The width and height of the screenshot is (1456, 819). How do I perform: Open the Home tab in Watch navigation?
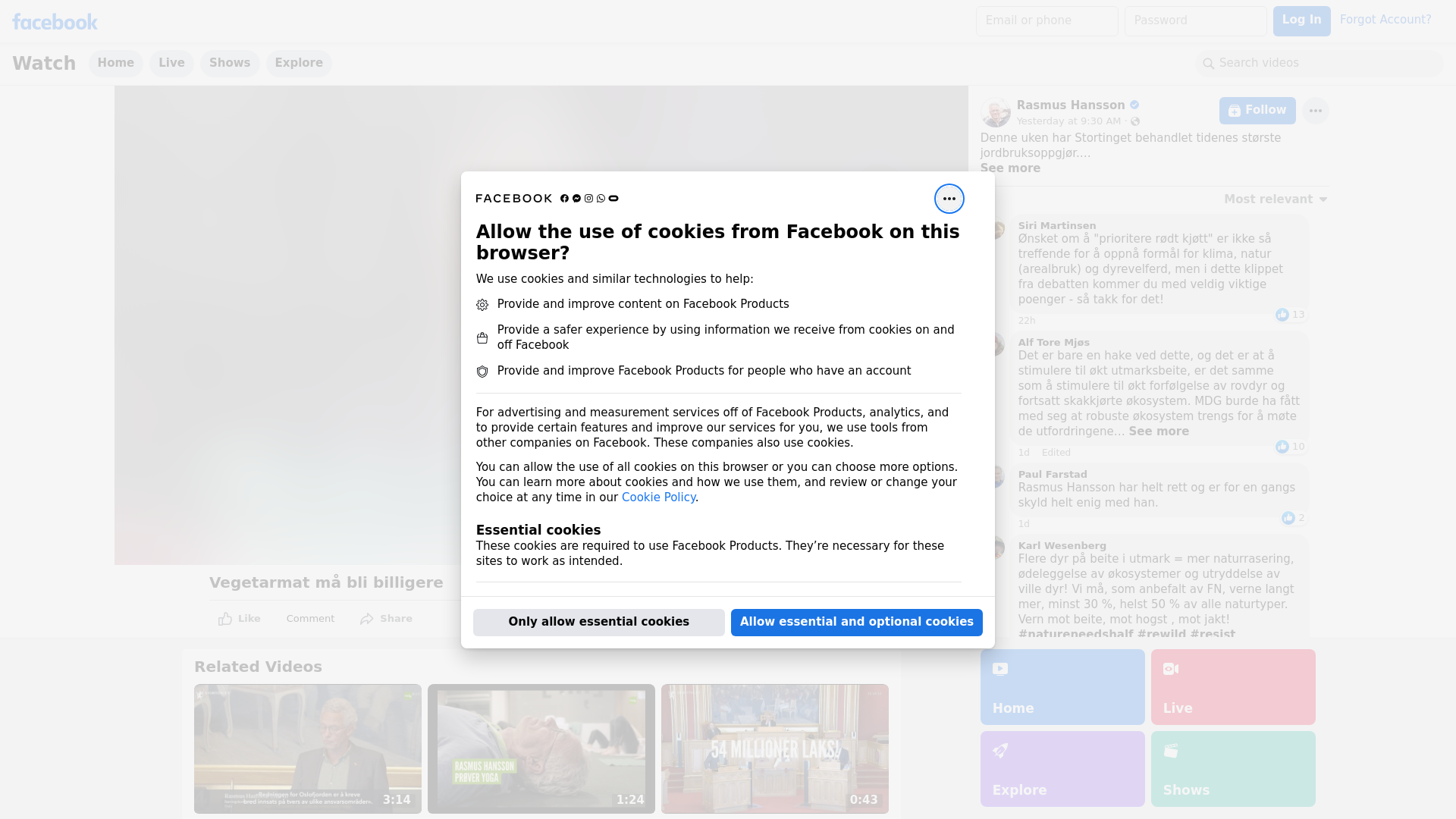[x=115, y=64]
